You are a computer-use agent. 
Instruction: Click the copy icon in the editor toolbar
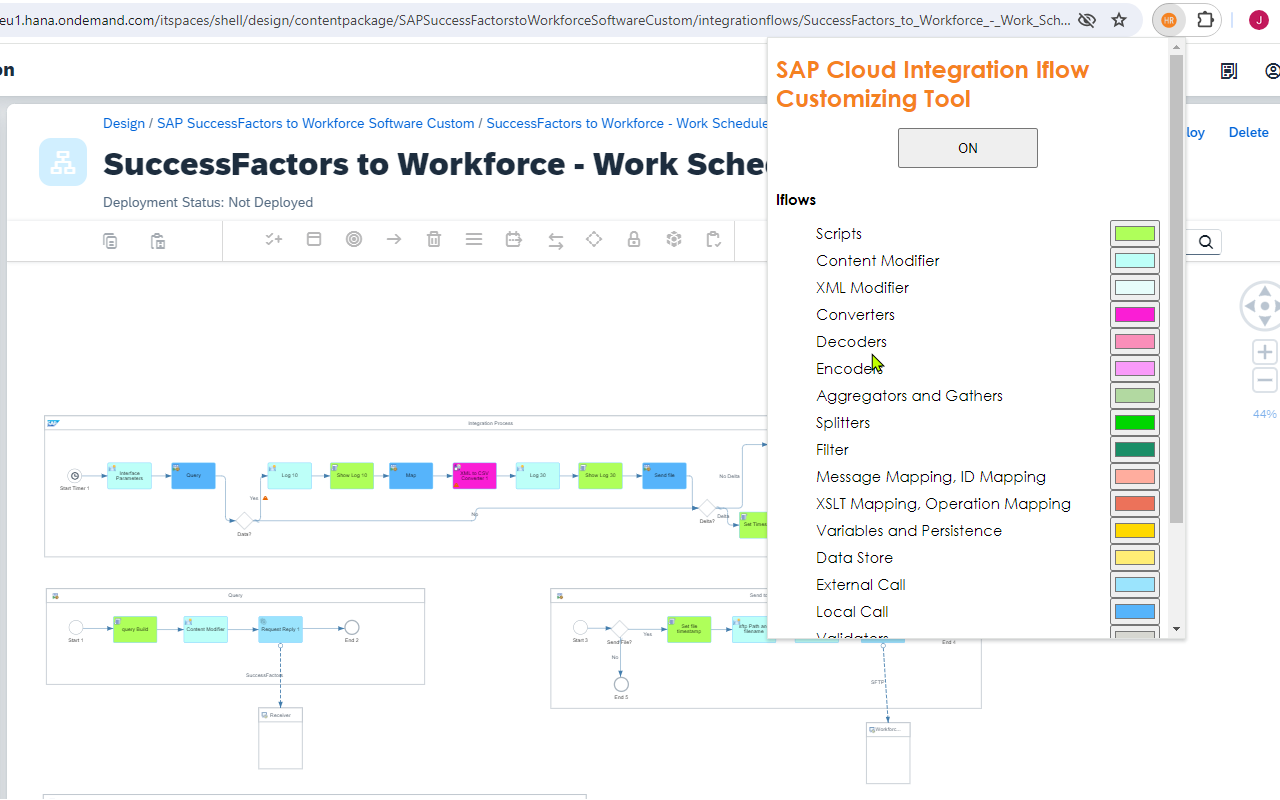coord(110,240)
